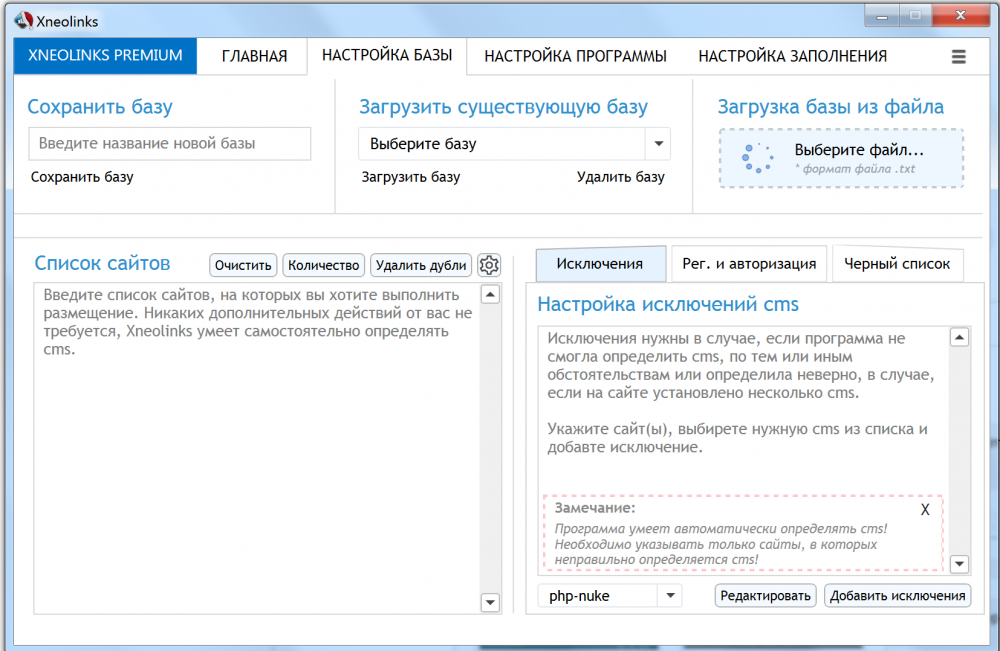
Task: Dismiss the Замечание note with X
Action: coord(925,509)
